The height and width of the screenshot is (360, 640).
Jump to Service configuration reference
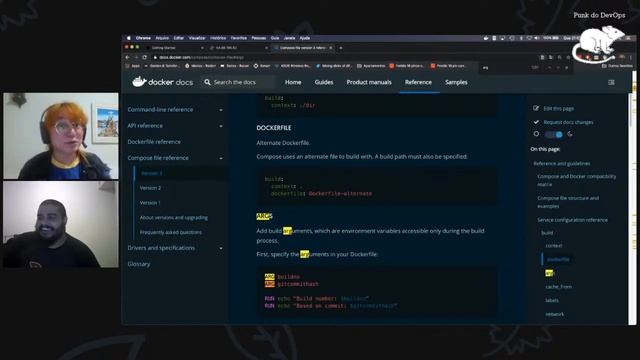click(572, 220)
